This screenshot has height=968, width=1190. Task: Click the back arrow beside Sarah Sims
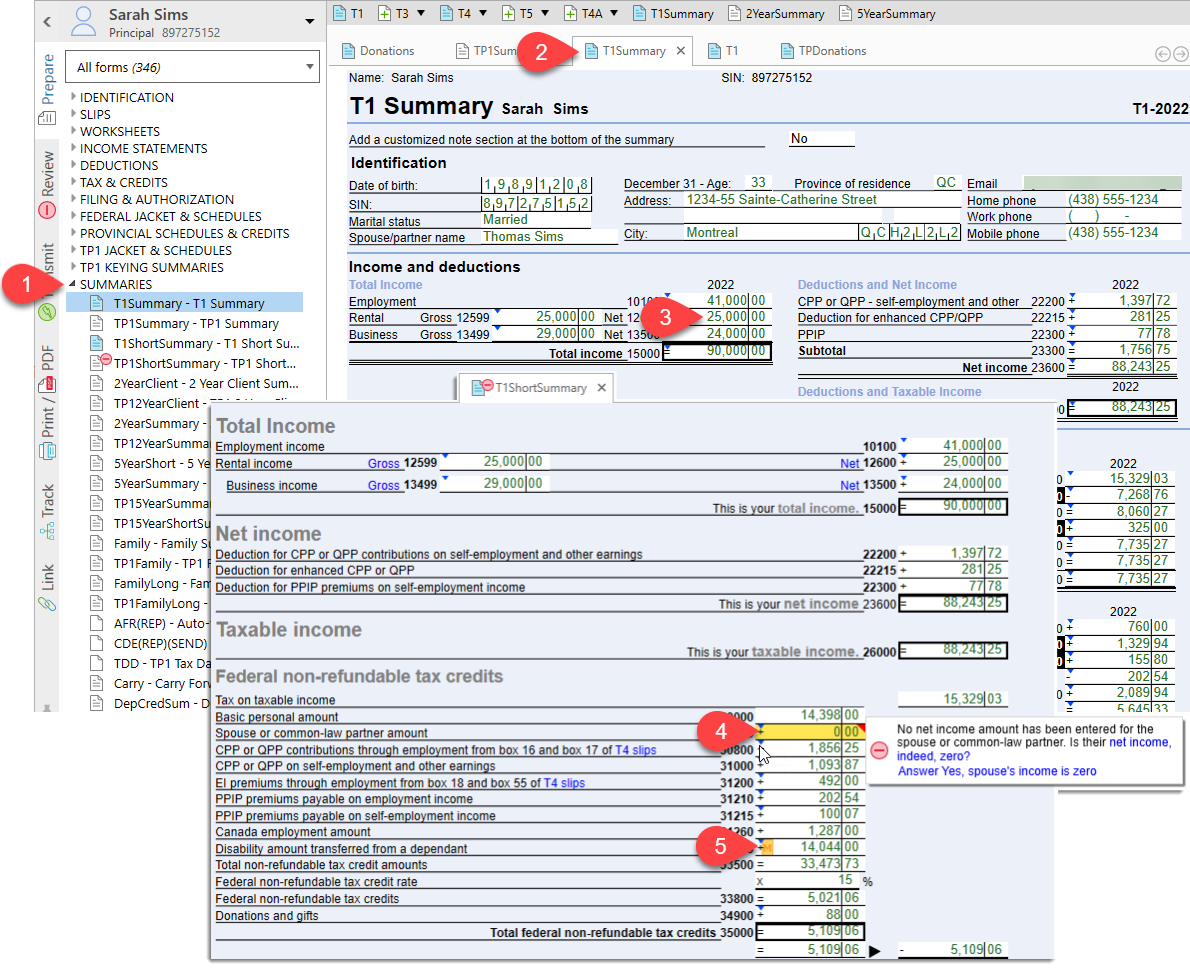tap(47, 22)
